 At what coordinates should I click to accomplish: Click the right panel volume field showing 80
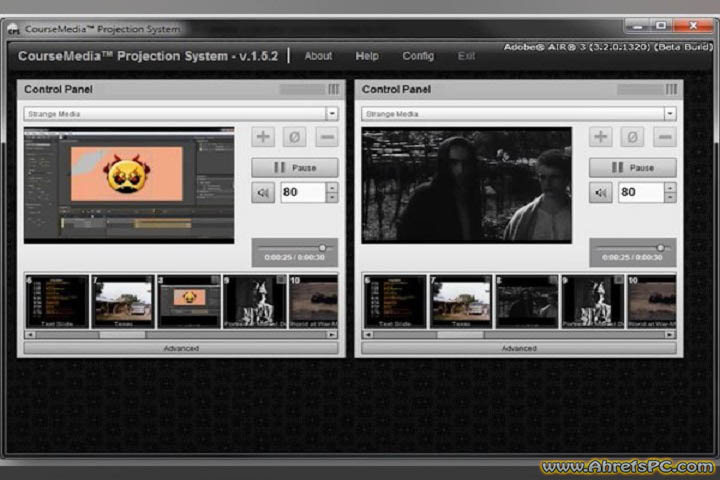(641, 192)
